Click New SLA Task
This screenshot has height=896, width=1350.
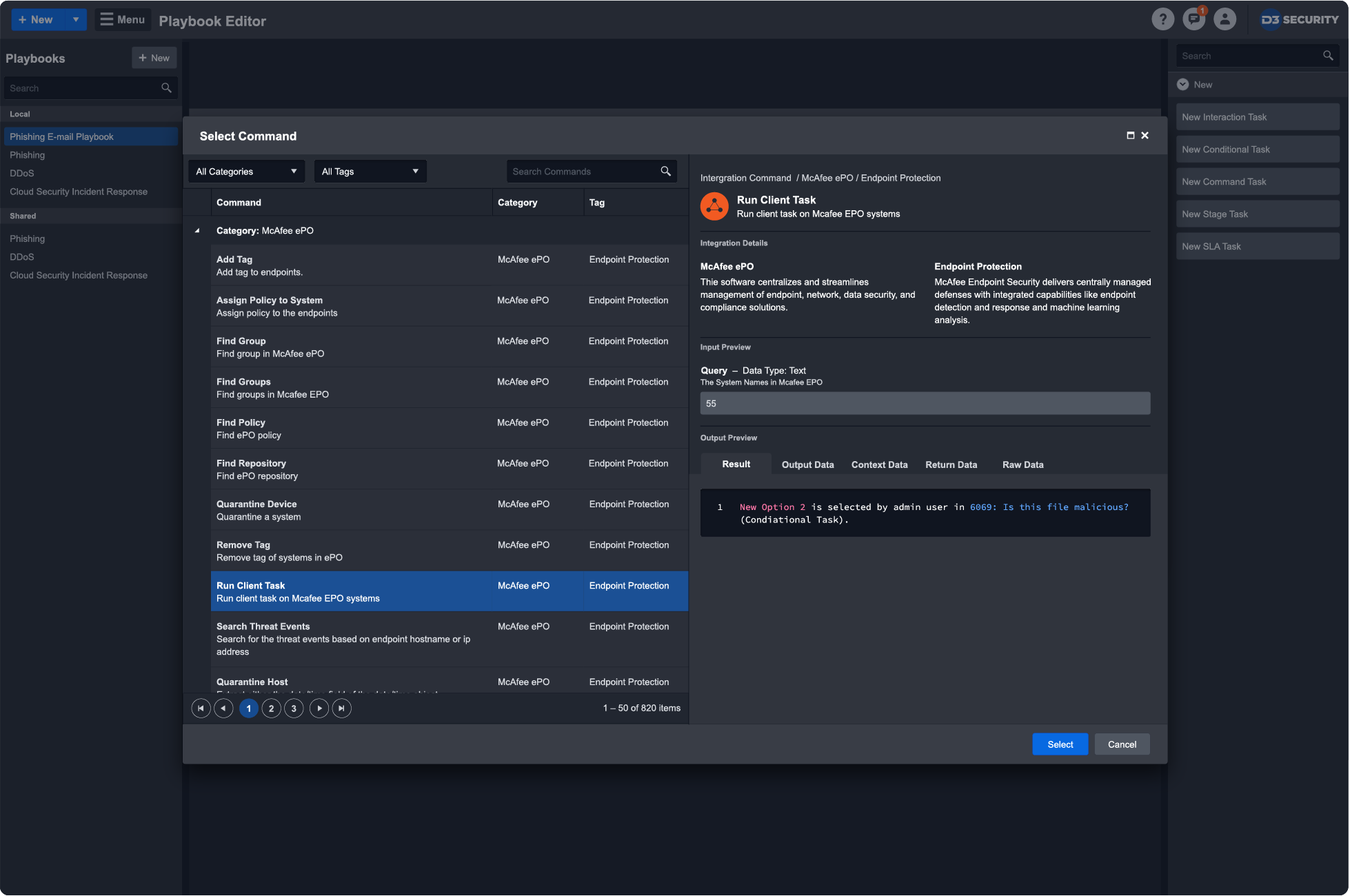[x=1257, y=246]
